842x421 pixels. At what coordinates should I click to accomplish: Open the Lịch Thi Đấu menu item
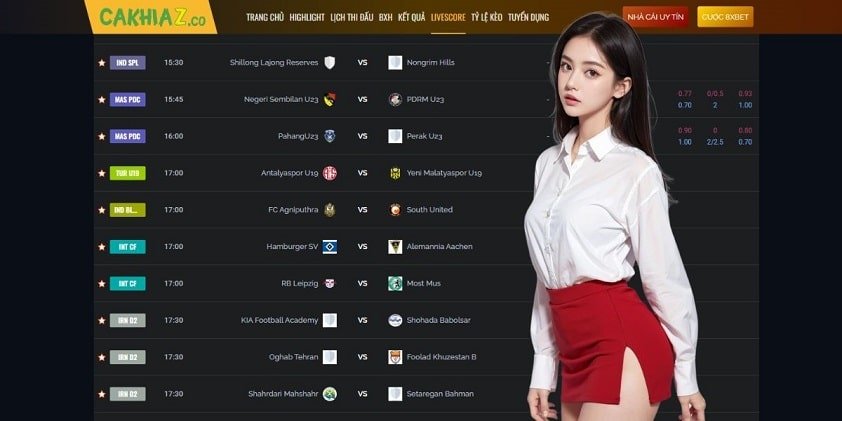coord(352,17)
